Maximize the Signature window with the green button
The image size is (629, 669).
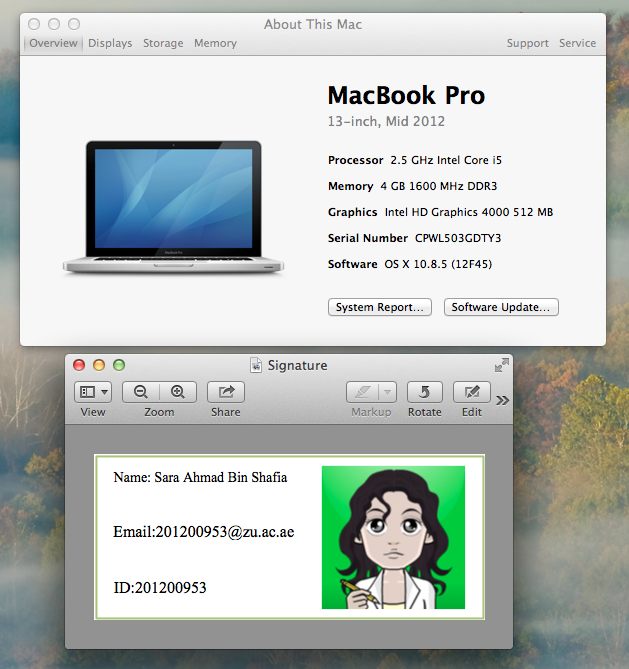point(119,365)
